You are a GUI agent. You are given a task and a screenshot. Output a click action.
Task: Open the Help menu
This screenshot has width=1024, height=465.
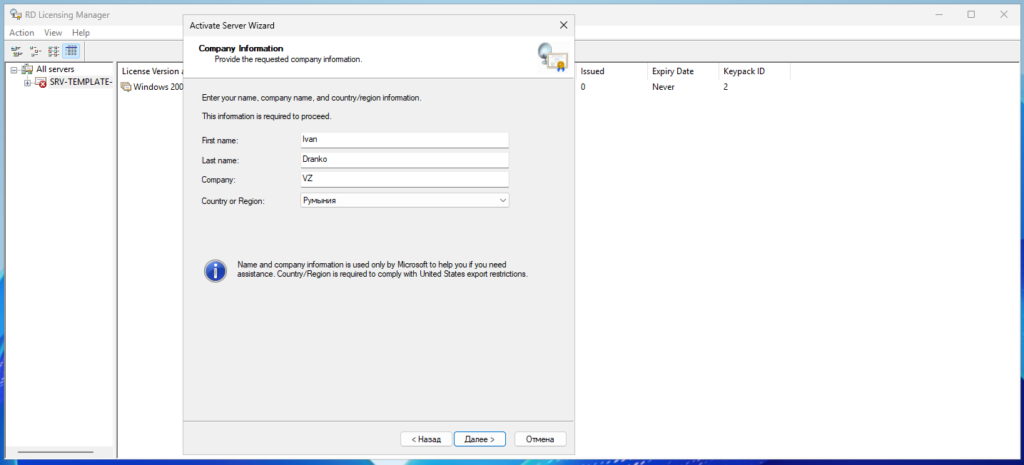81,33
